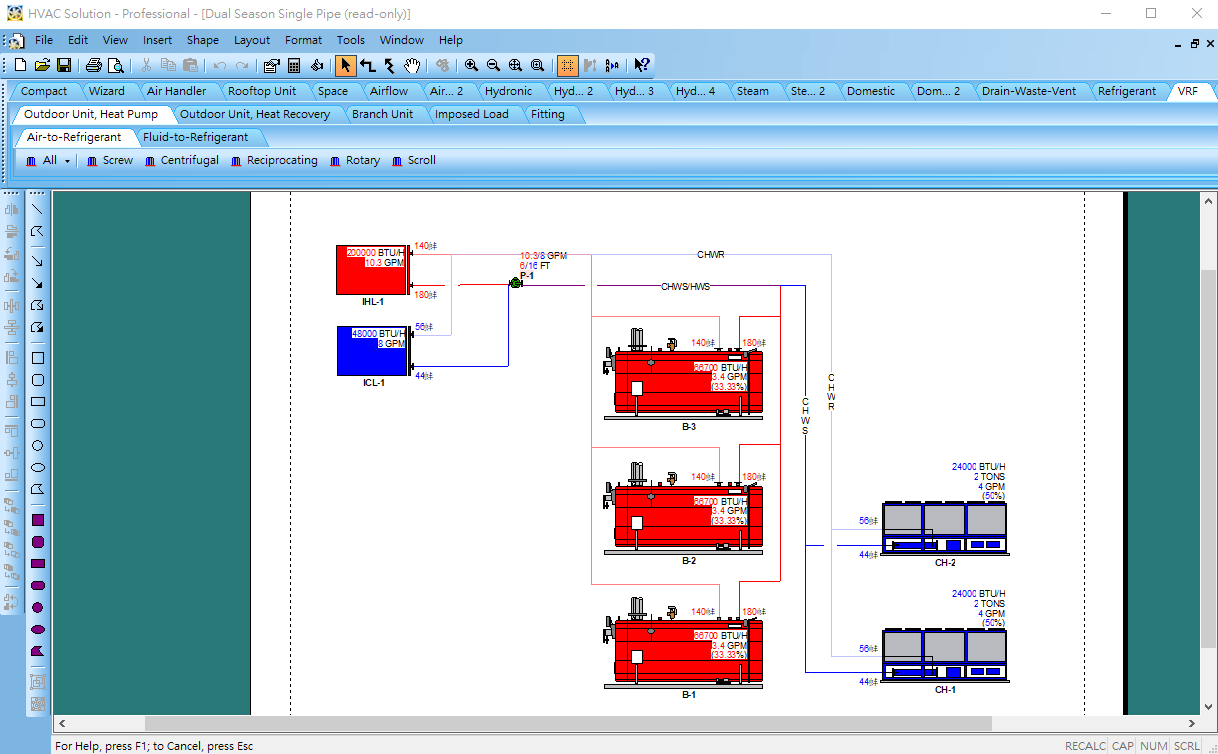Click the Reciprocating compressor button
The image size is (1218, 754).
pos(273,160)
